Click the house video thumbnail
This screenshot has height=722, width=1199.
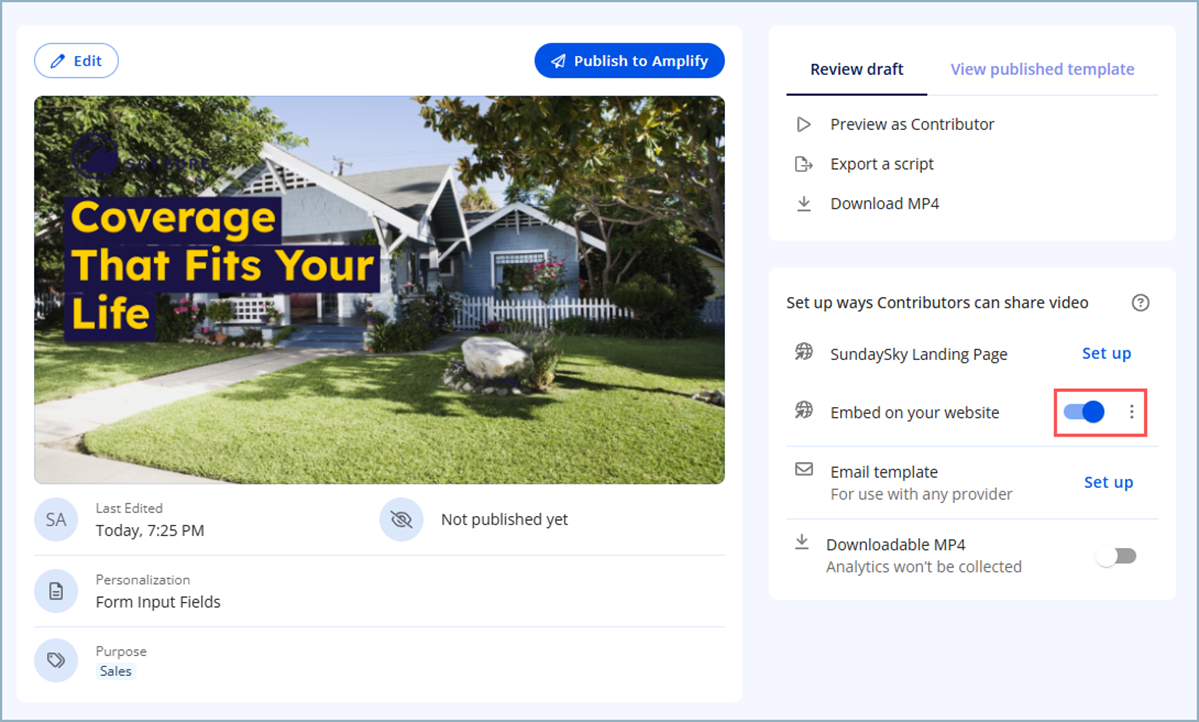(379, 290)
